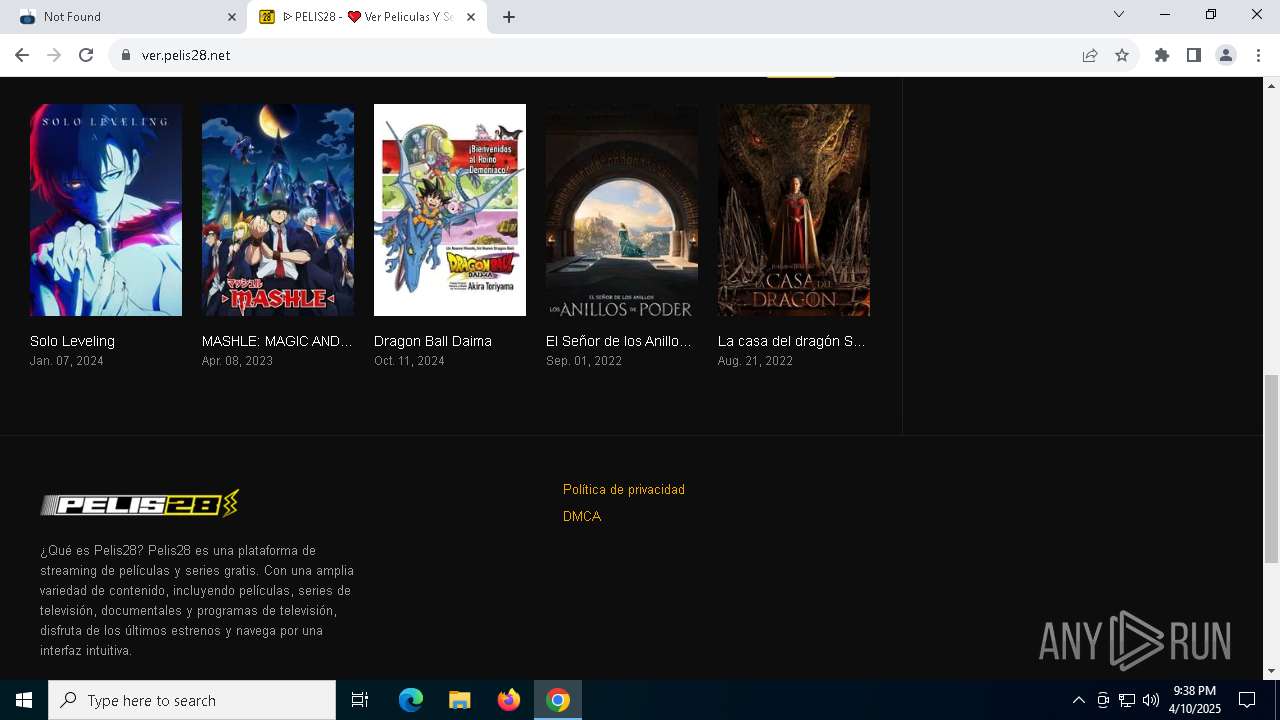
Task: Toggle the browser side panel
Action: point(1194,55)
